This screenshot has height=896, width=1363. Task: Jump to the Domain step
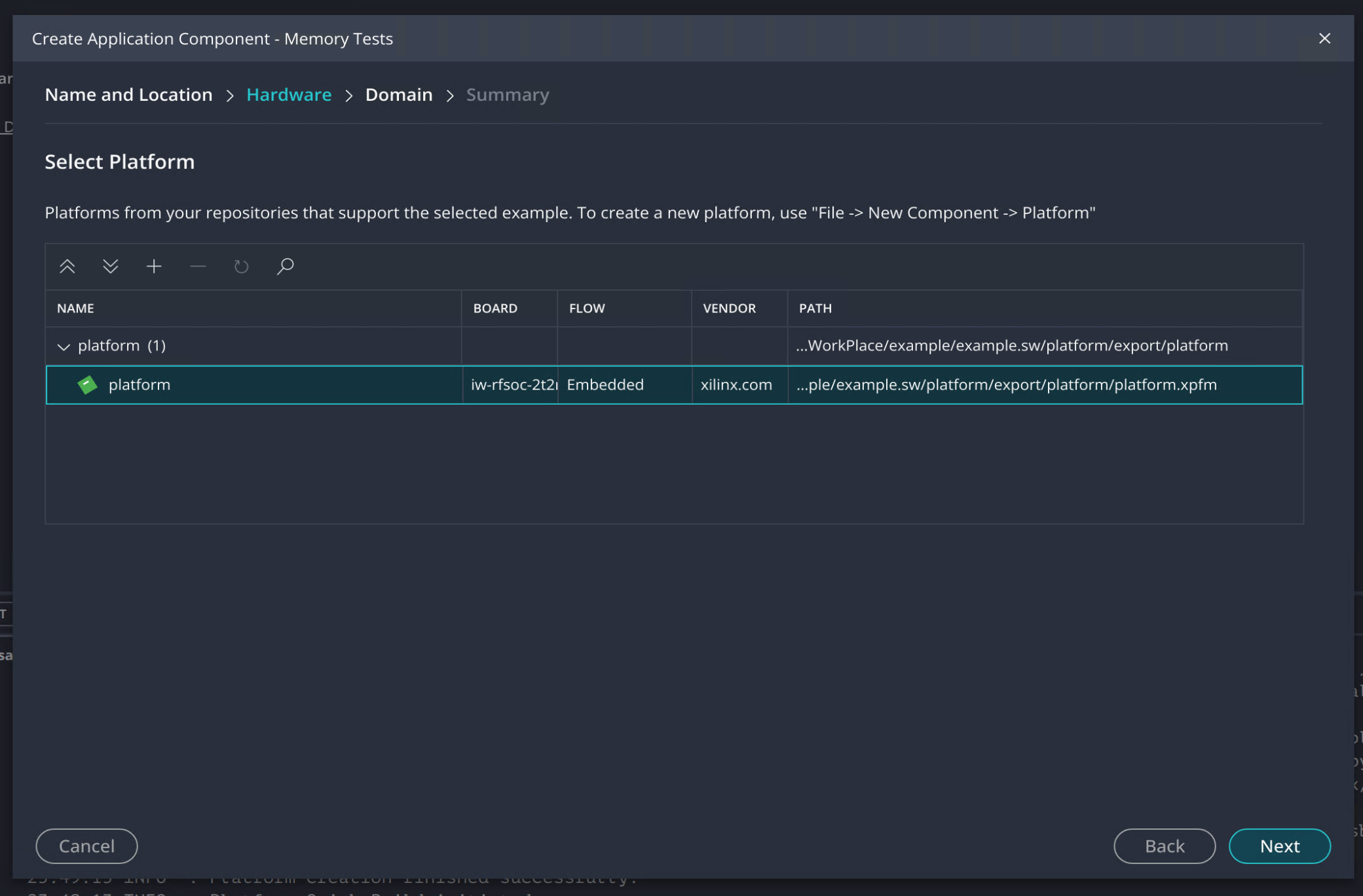pyautogui.click(x=399, y=94)
